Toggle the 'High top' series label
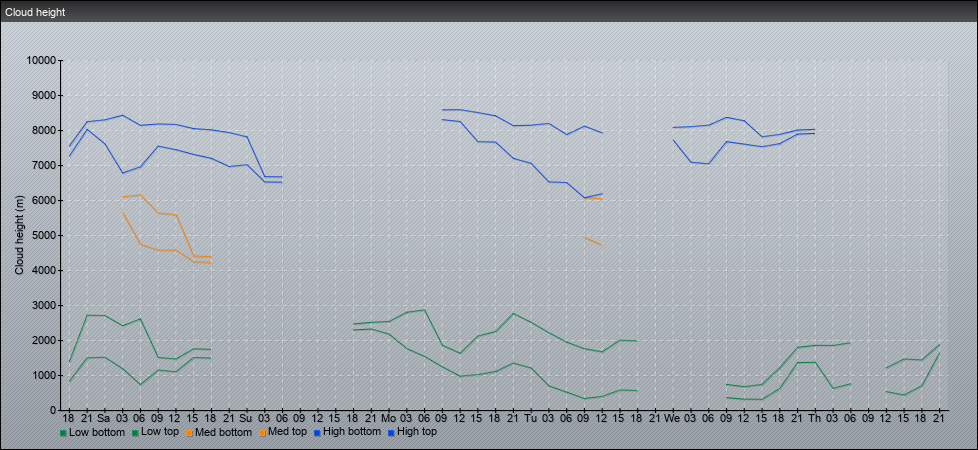Viewport: 978px width, 450px height. coord(417,431)
